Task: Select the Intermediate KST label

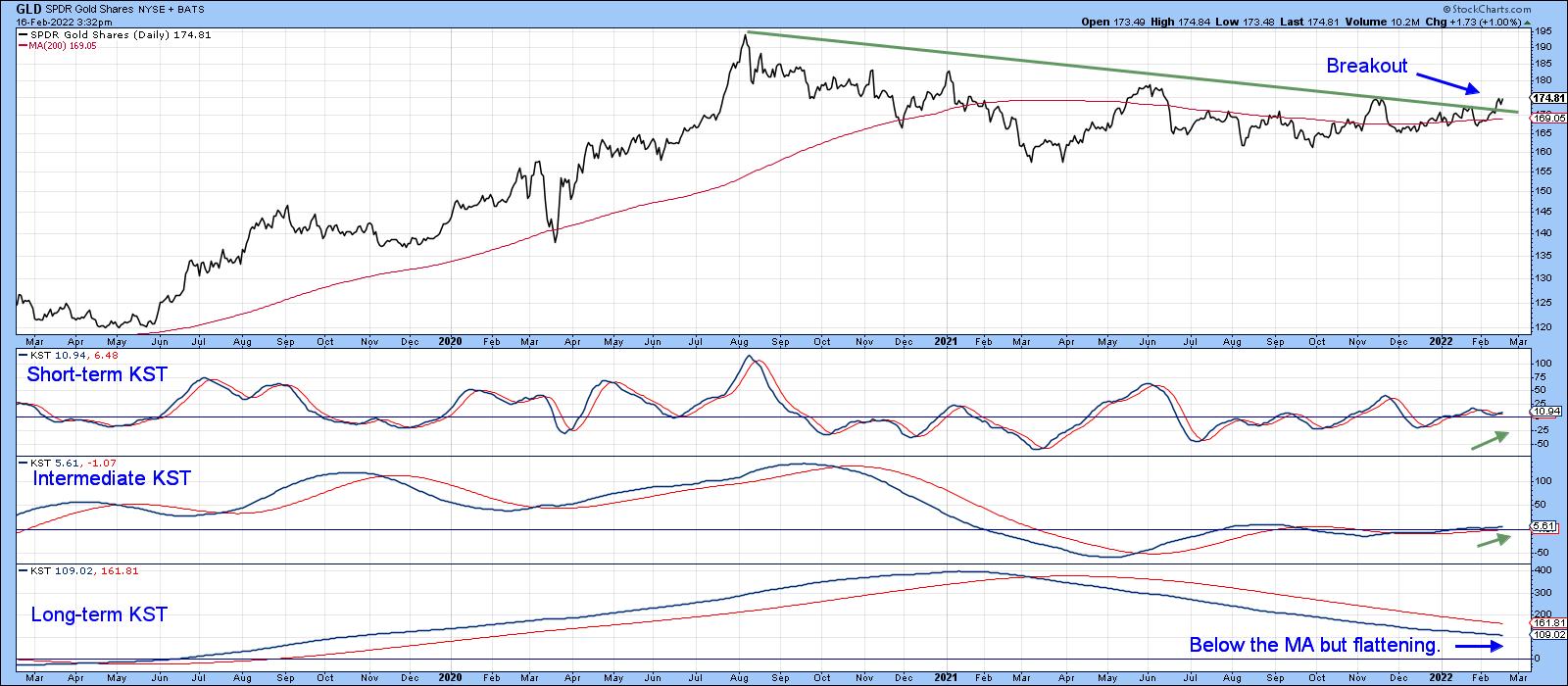Action: pyautogui.click(x=111, y=478)
